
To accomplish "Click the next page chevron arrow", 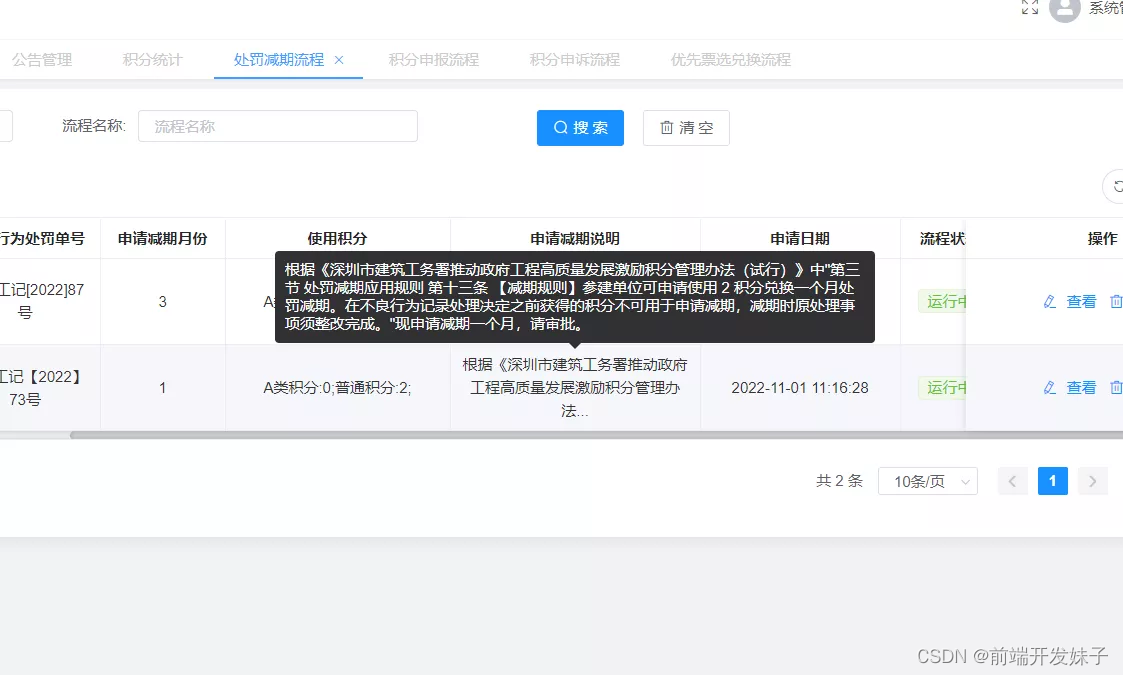I will coord(1092,481).
